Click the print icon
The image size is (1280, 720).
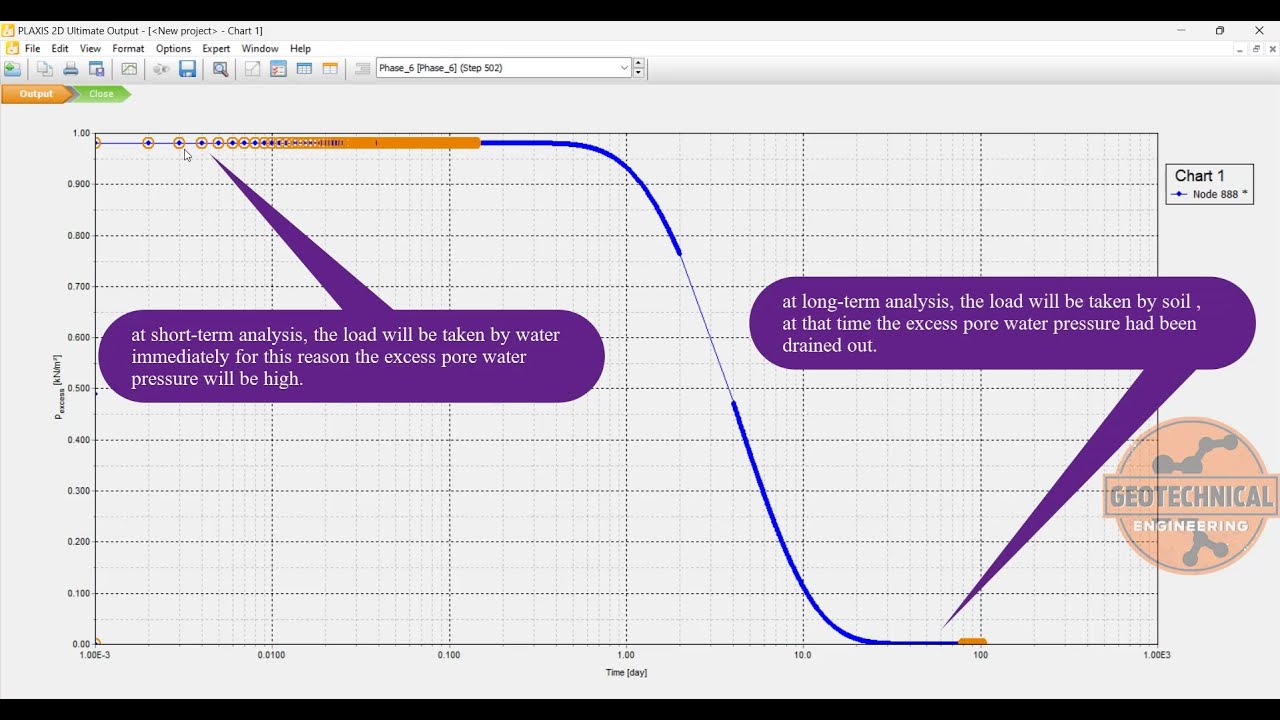70,69
